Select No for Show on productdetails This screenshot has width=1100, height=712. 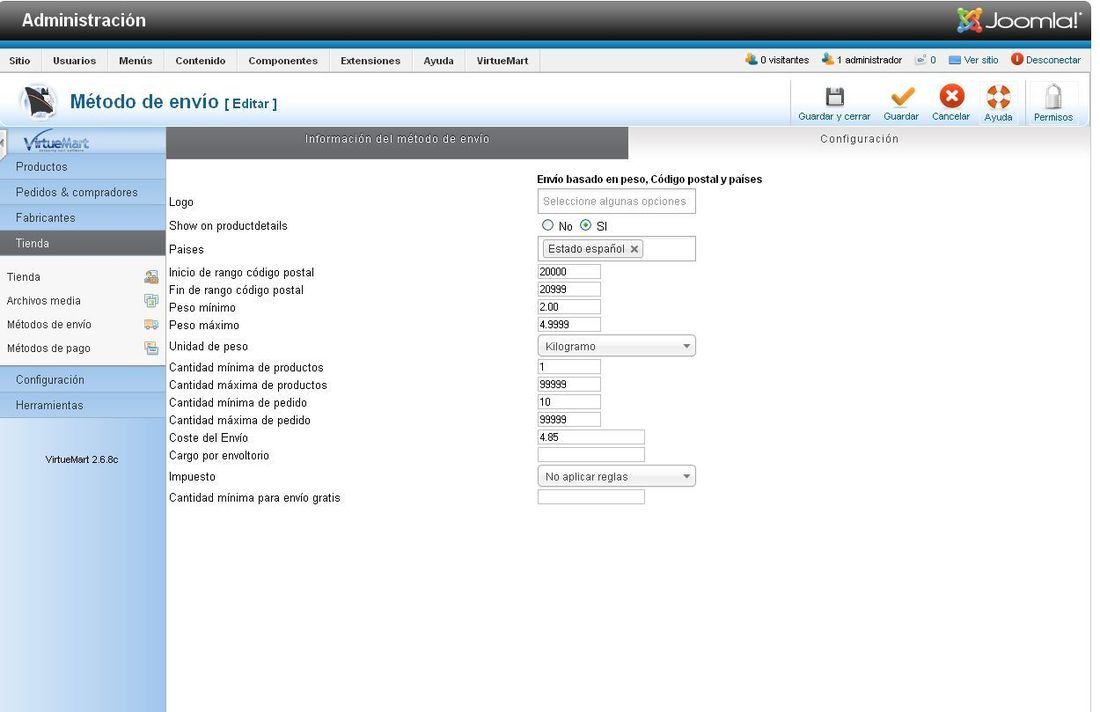pos(548,225)
